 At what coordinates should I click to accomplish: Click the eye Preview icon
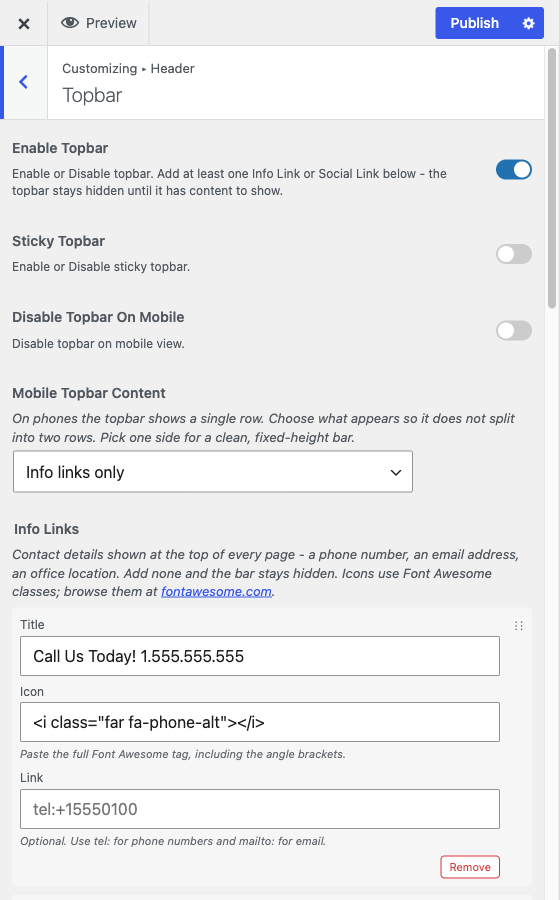70,23
